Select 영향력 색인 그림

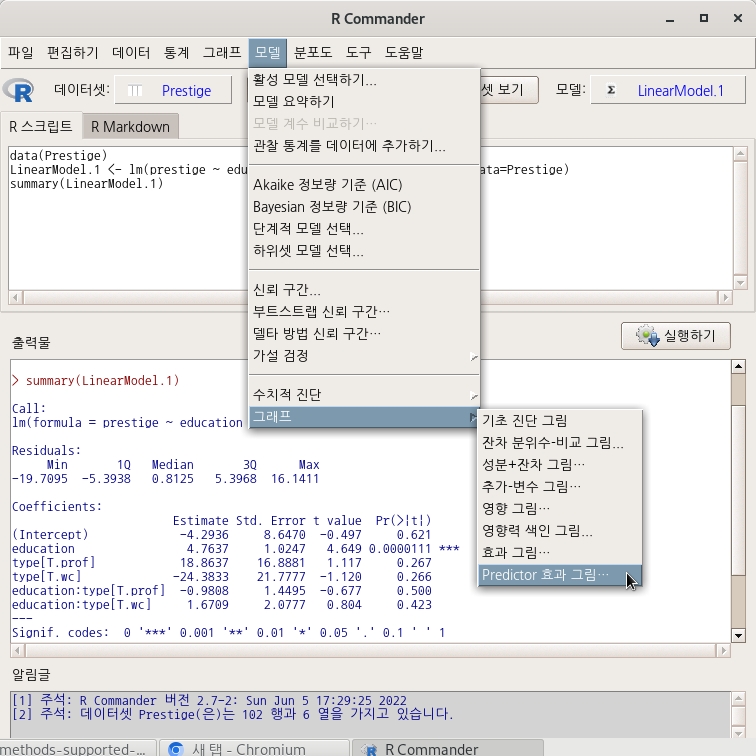click(x=560, y=531)
